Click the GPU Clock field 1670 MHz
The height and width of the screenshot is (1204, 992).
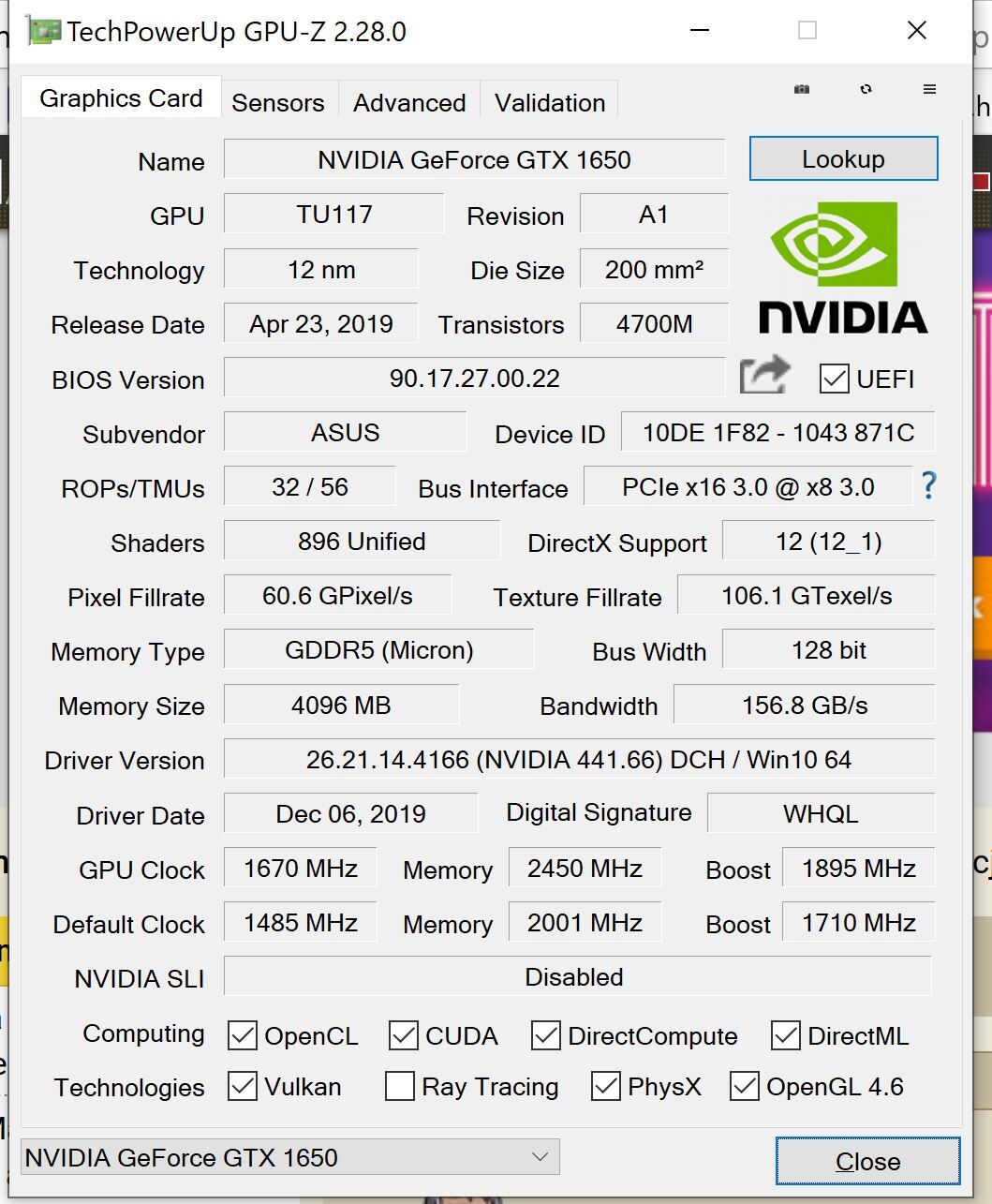tap(301, 868)
